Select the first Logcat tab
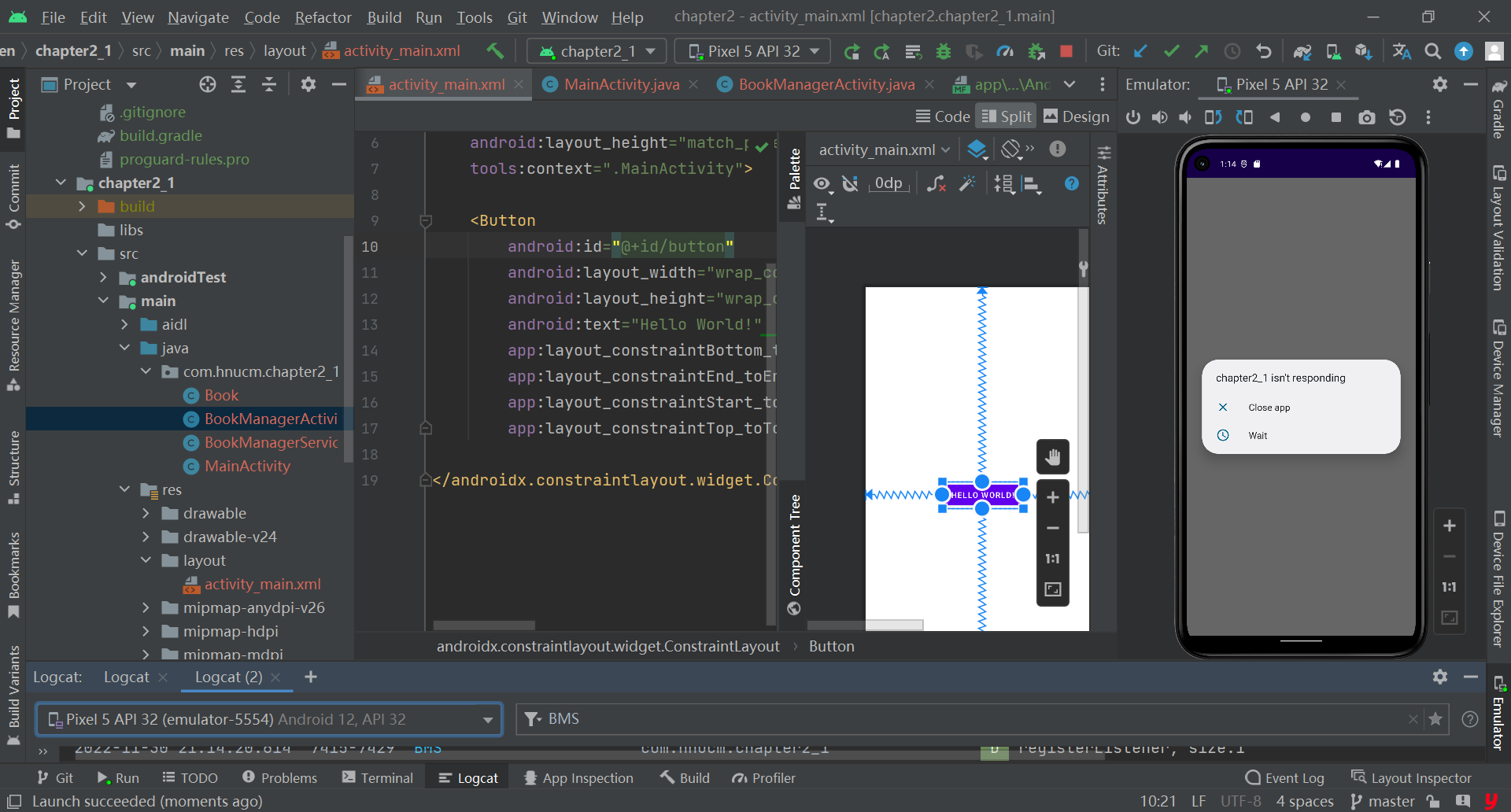This screenshot has height=812, width=1511. pyautogui.click(x=126, y=677)
